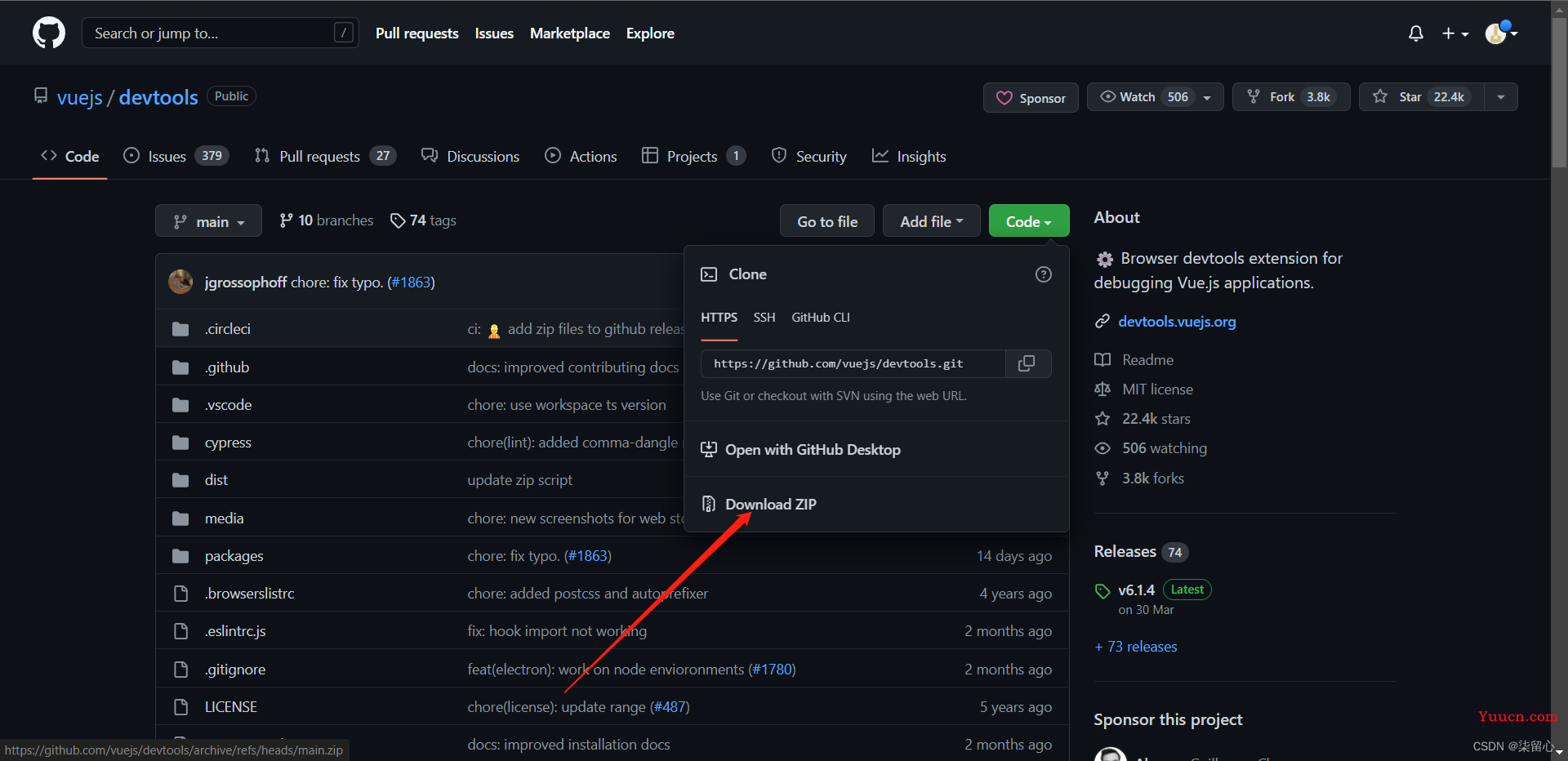Click the clone URL text field
Screen dimensions: 1568x761
(x=853, y=363)
